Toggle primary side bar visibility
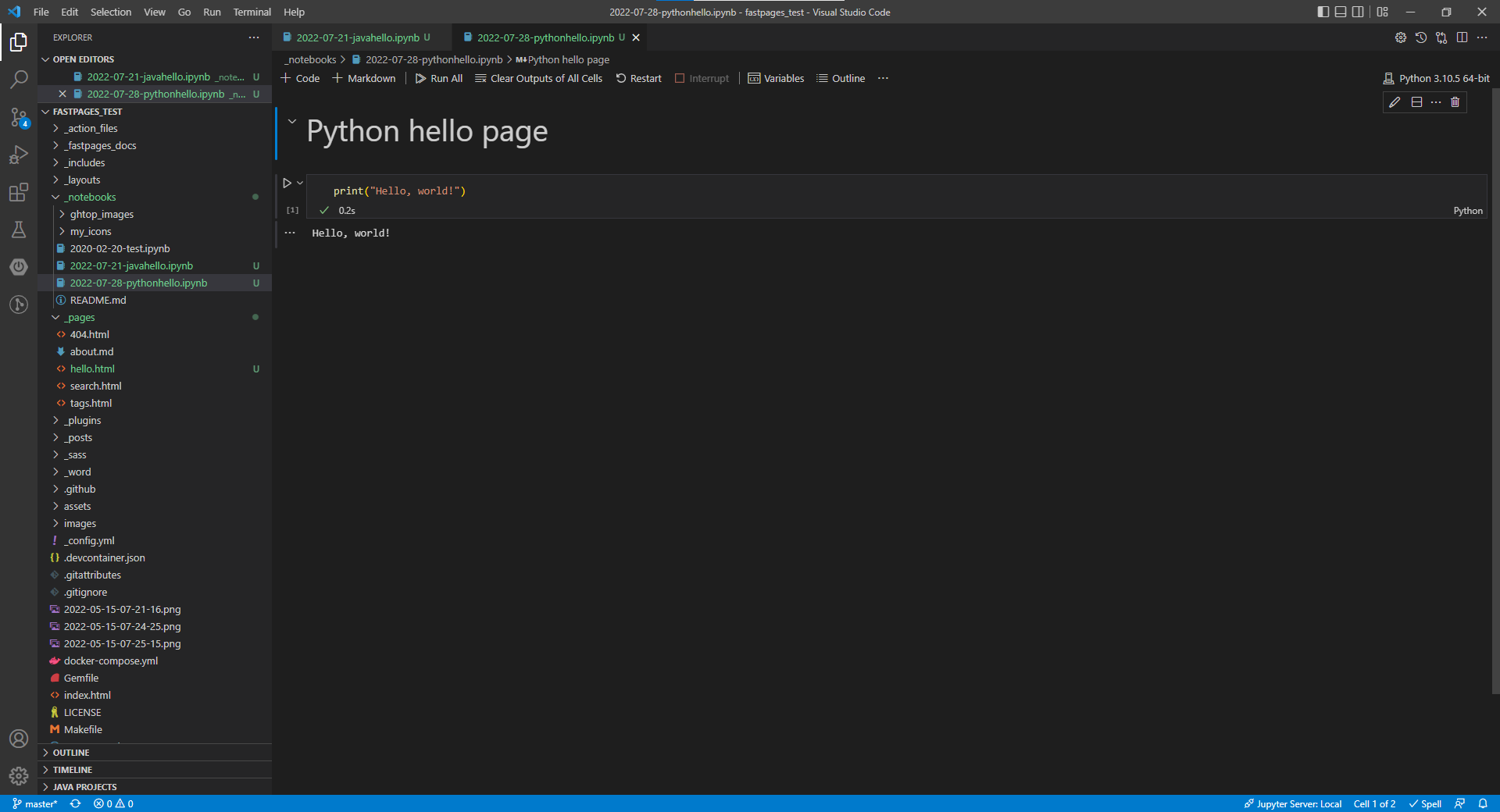This screenshot has width=1500, height=812. pyautogui.click(x=1323, y=12)
